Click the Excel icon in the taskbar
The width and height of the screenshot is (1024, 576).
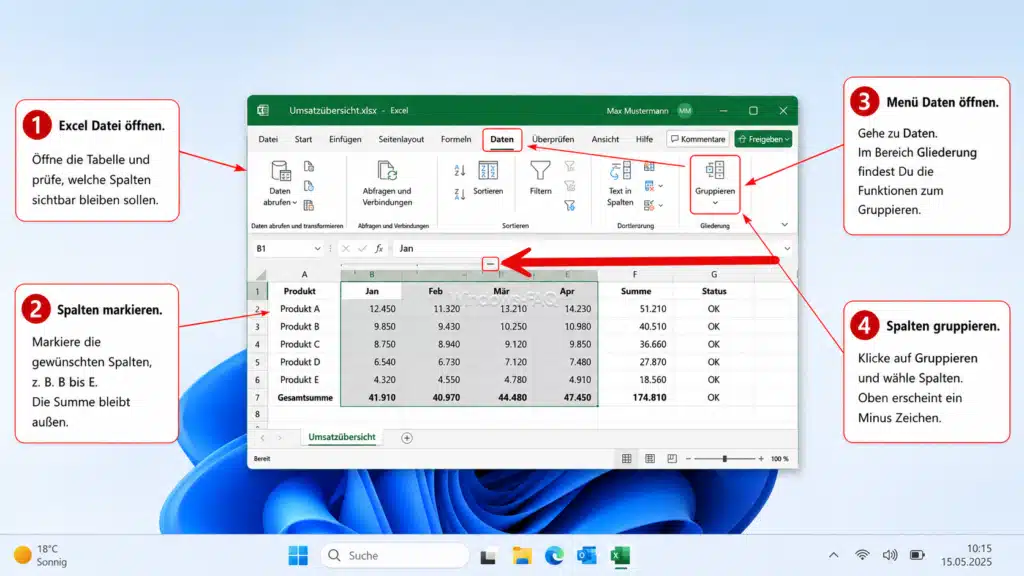coord(620,555)
